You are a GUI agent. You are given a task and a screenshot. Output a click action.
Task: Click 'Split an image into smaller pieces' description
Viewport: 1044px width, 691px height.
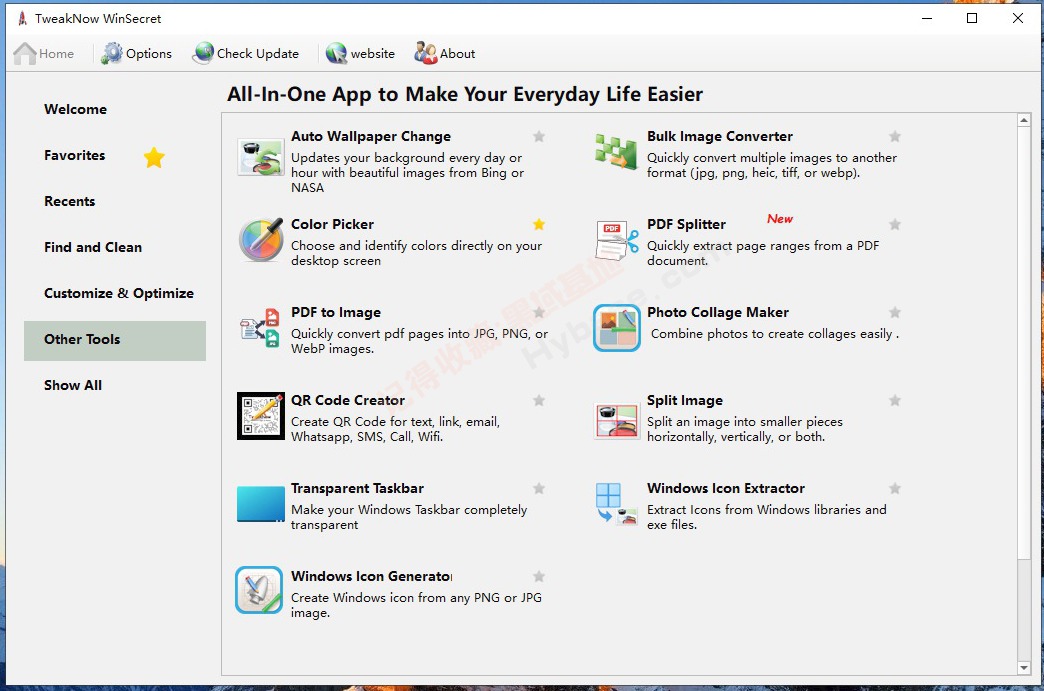coord(744,429)
